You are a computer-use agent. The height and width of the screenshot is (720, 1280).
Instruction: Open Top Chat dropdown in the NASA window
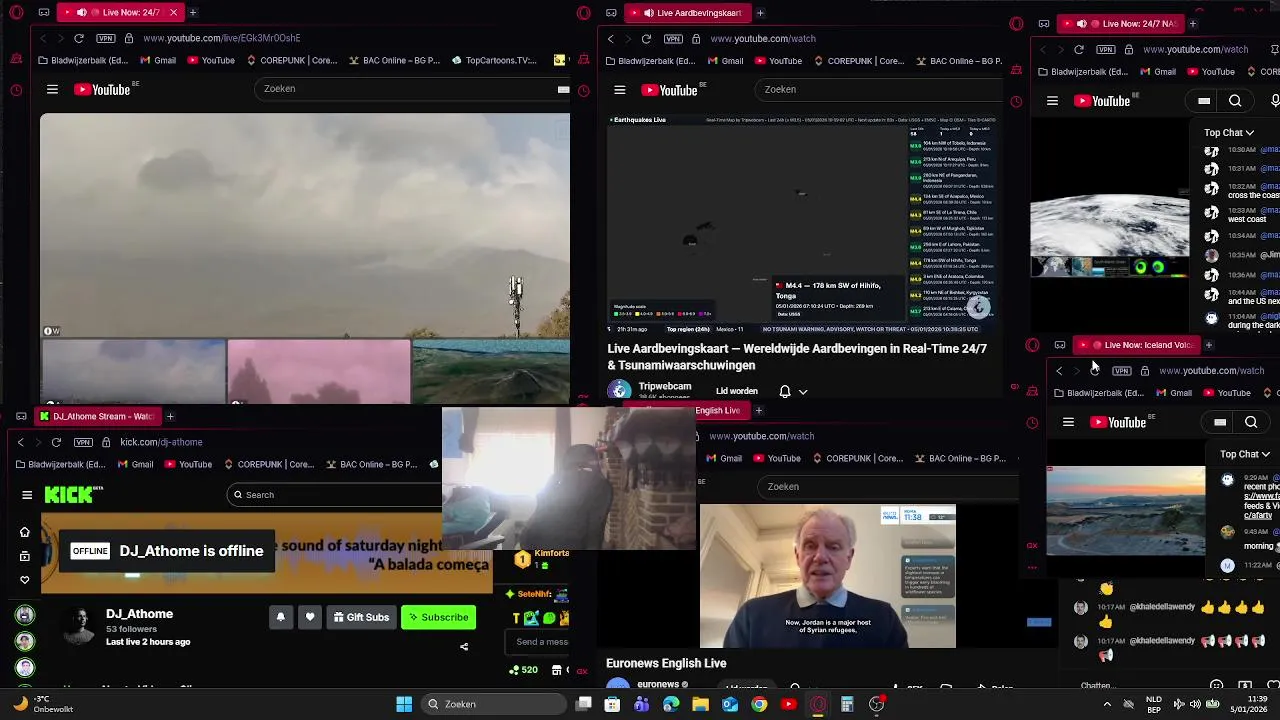tap(1229, 132)
